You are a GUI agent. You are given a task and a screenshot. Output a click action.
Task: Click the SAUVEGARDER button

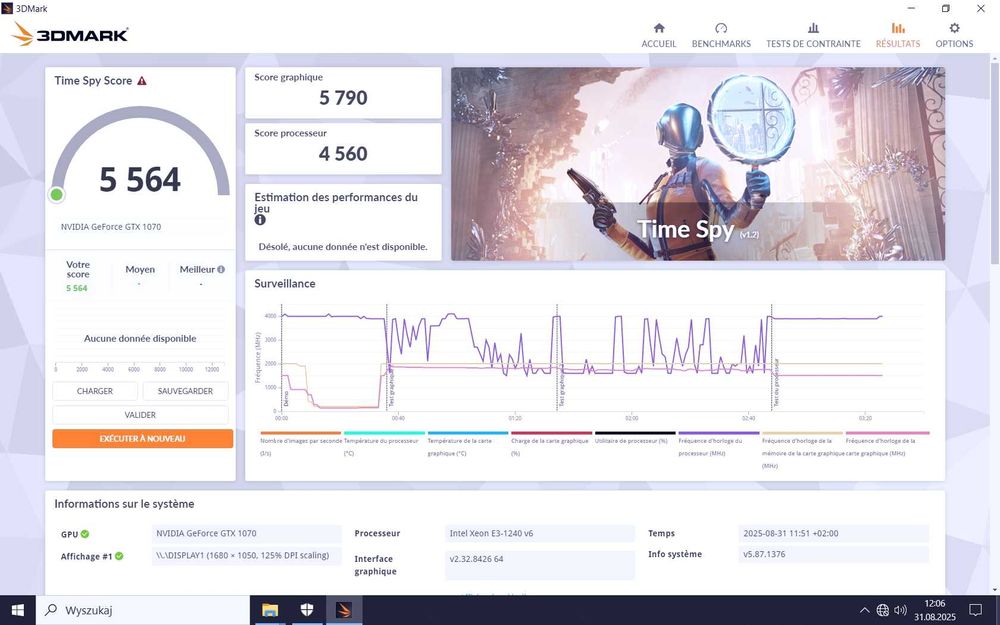click(185, 391)
